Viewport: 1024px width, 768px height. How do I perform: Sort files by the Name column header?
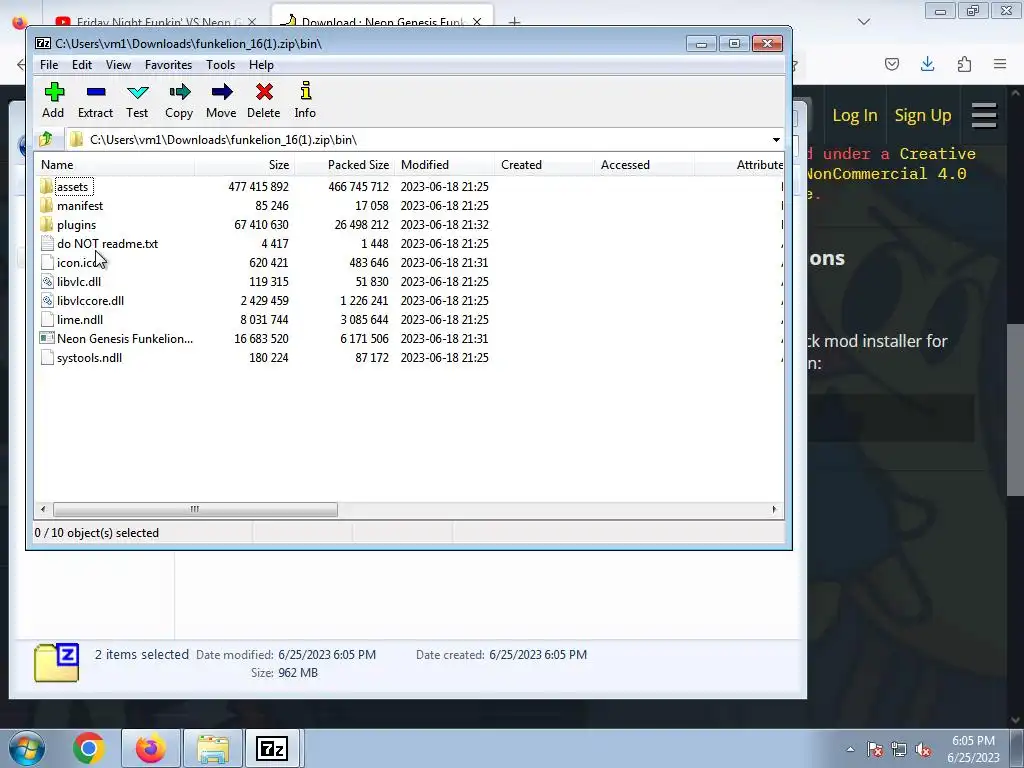tap(115, 165)
